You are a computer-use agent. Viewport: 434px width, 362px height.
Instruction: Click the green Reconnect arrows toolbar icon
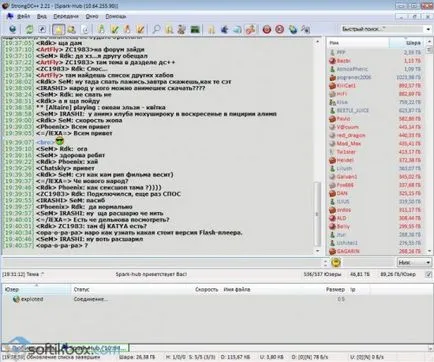click(x=29, y=29)
